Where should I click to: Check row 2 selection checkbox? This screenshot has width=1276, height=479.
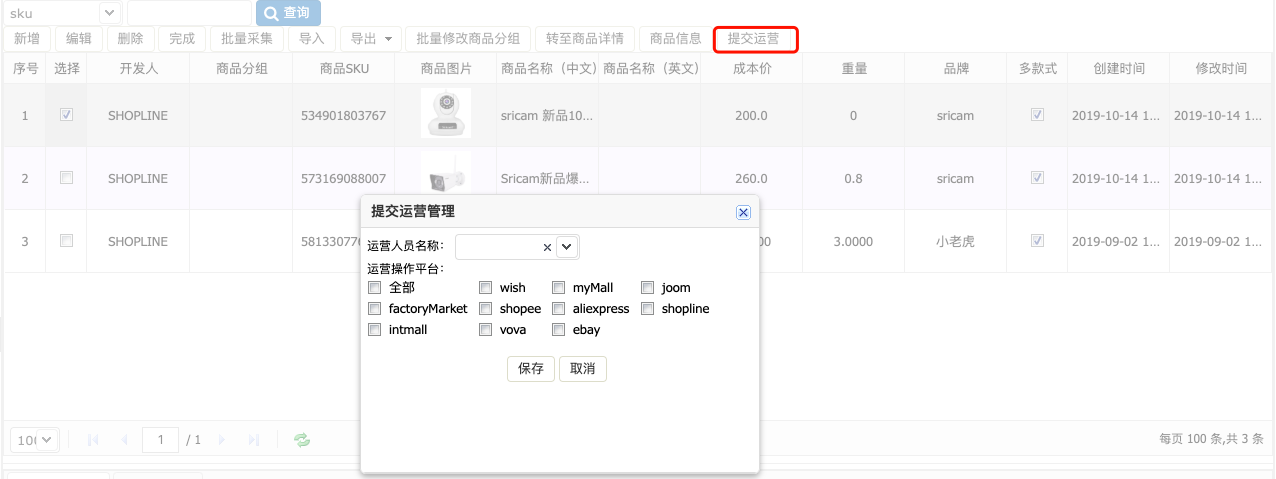pyautogui.click(x=67, y=178)
